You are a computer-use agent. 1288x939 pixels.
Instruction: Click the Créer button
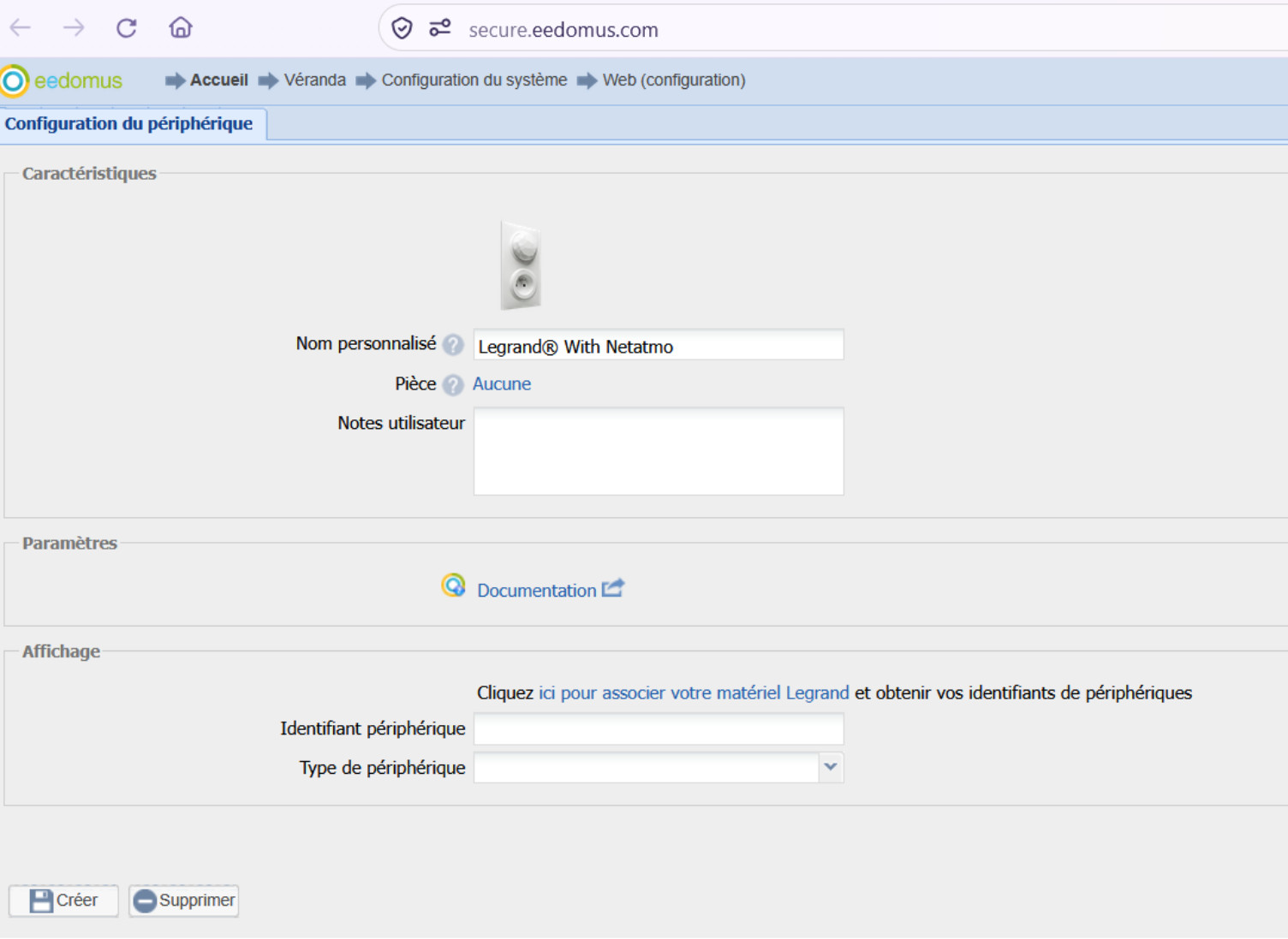tap(63, 900)
